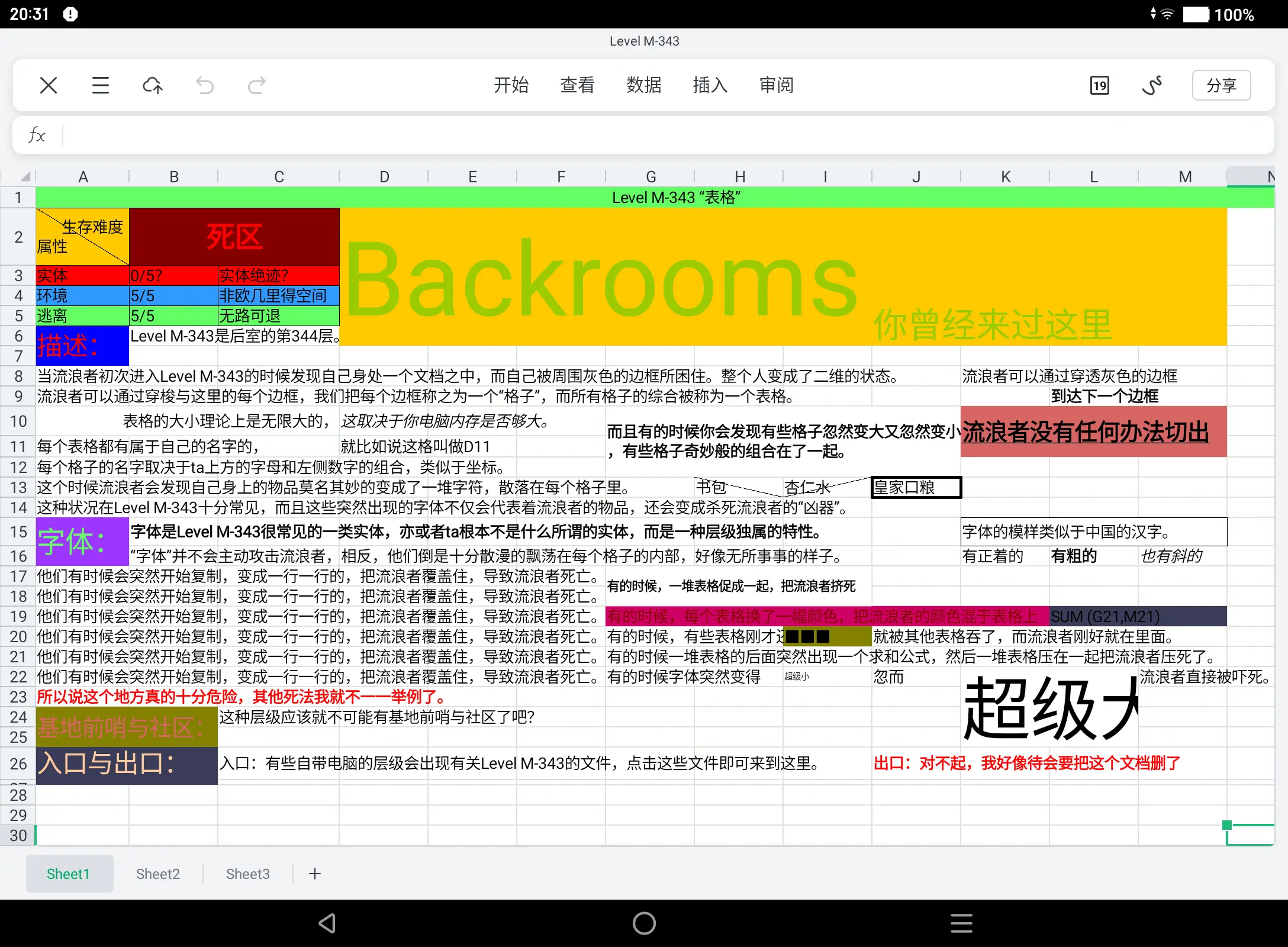Select row 26 header
1288x947 pixels.
click(x=18, y=764)
